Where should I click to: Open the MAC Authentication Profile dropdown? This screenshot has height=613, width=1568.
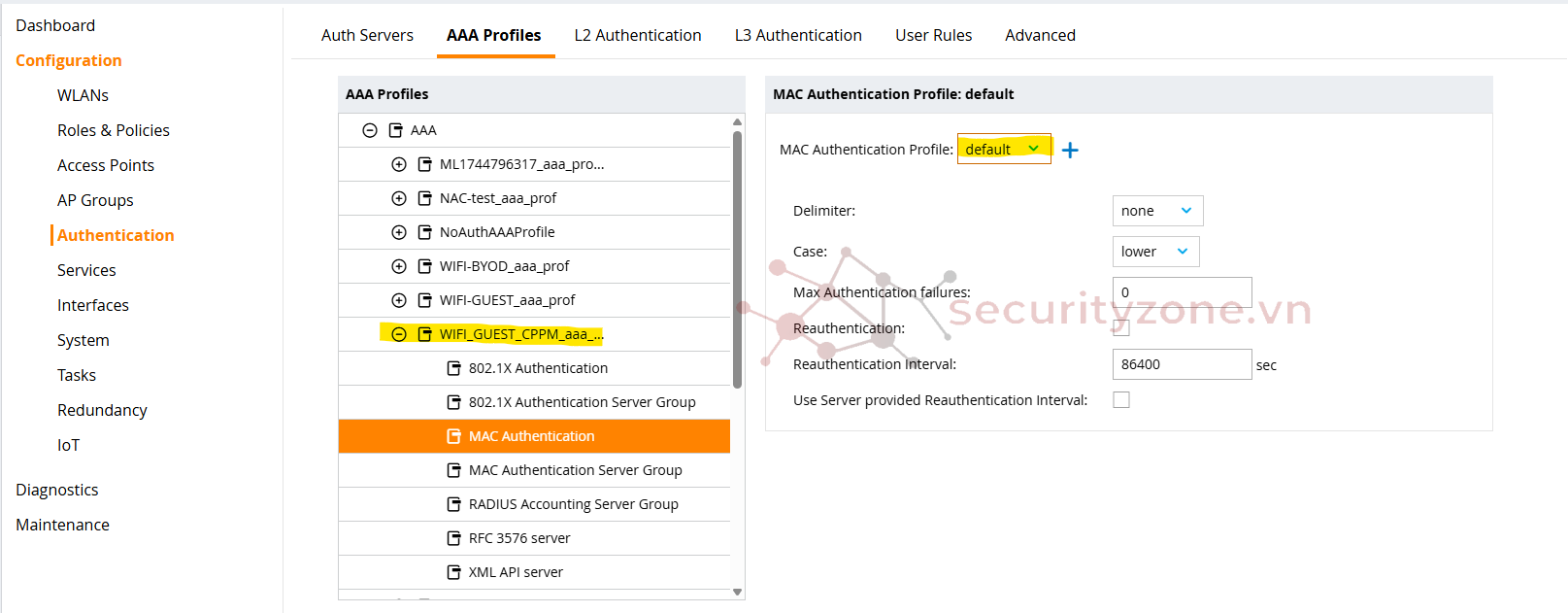[1003, 149]
